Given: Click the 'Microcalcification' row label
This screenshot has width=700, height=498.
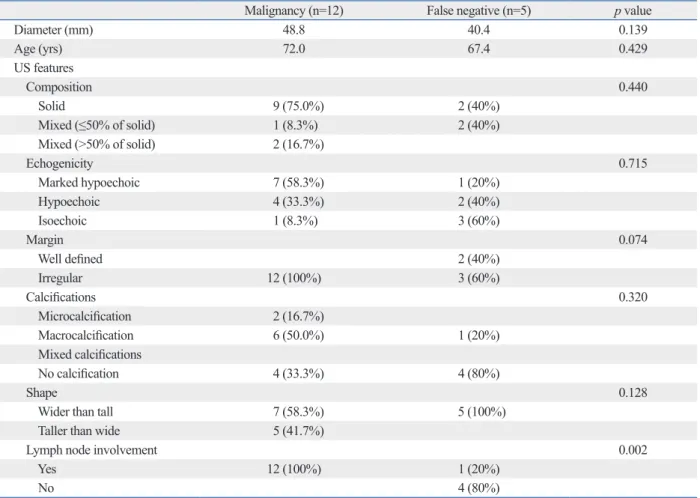Looking at the screenshot, I should (x=85, y=316).
